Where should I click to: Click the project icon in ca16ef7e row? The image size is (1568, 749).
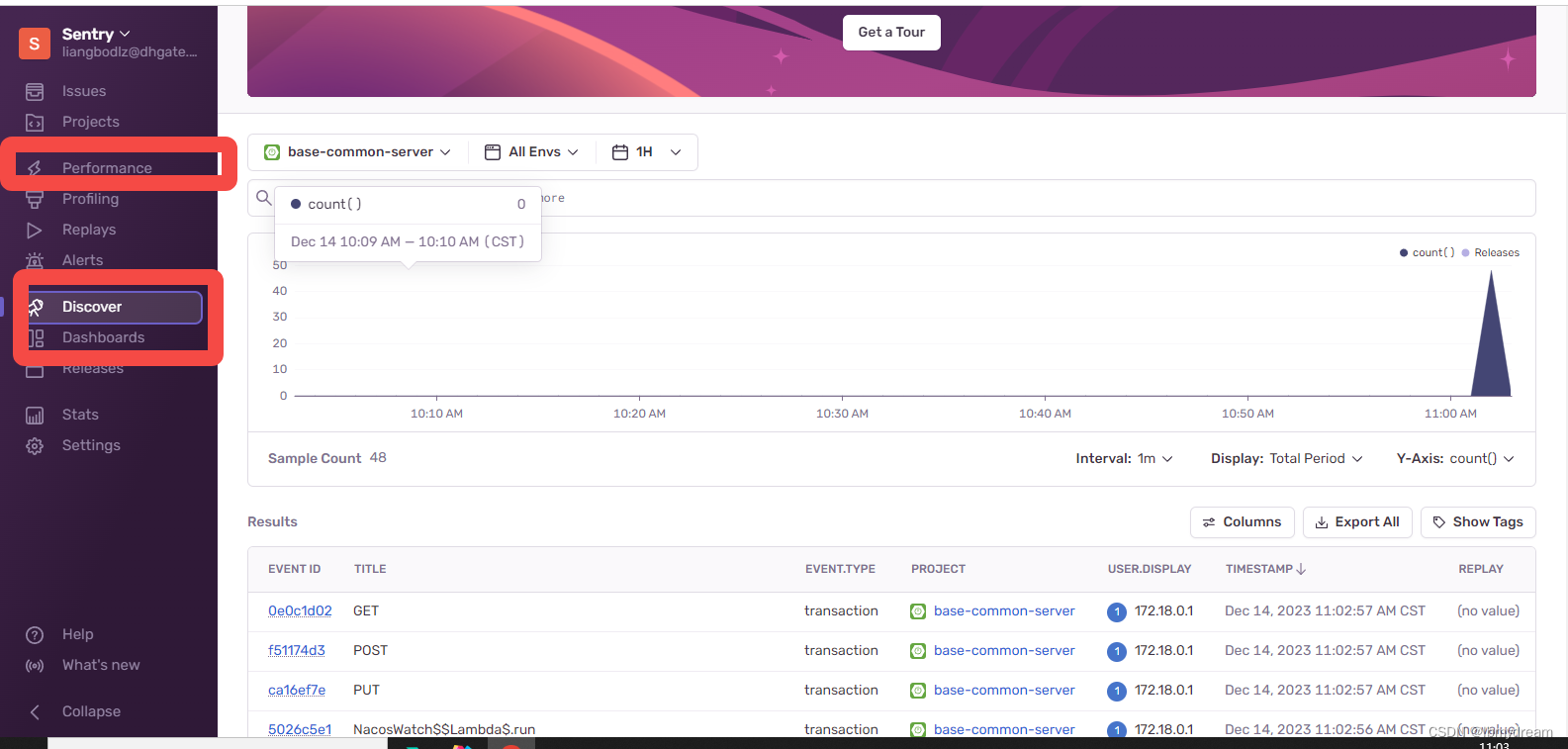point(918,691)
